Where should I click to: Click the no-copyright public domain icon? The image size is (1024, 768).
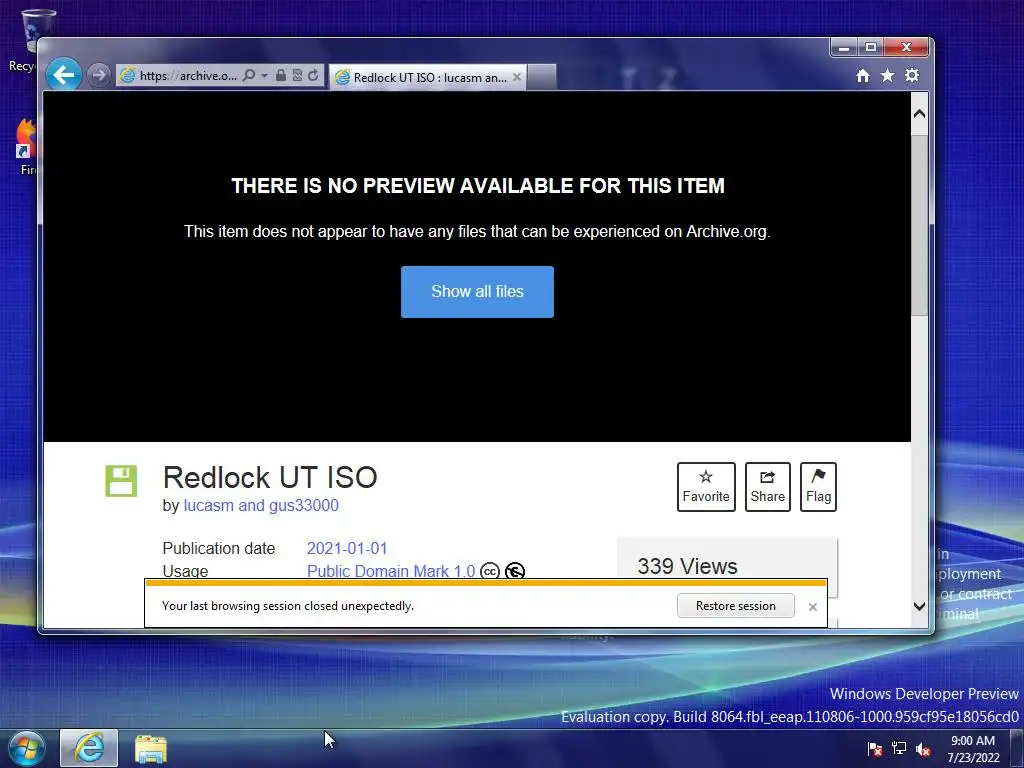click(x=515, y=571)
